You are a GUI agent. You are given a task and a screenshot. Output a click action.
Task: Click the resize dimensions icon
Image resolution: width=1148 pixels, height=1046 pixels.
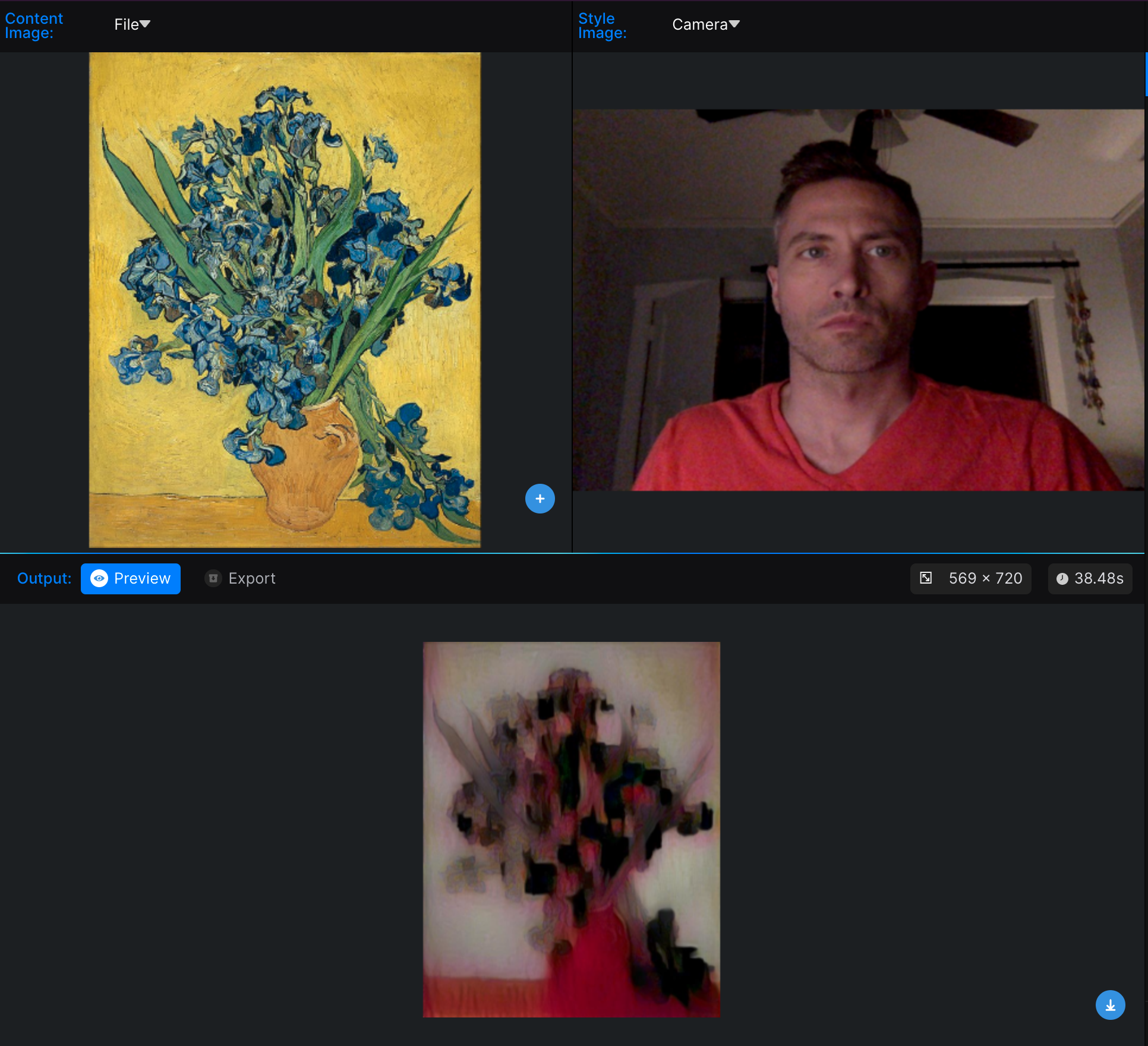[x=926, y=578]
